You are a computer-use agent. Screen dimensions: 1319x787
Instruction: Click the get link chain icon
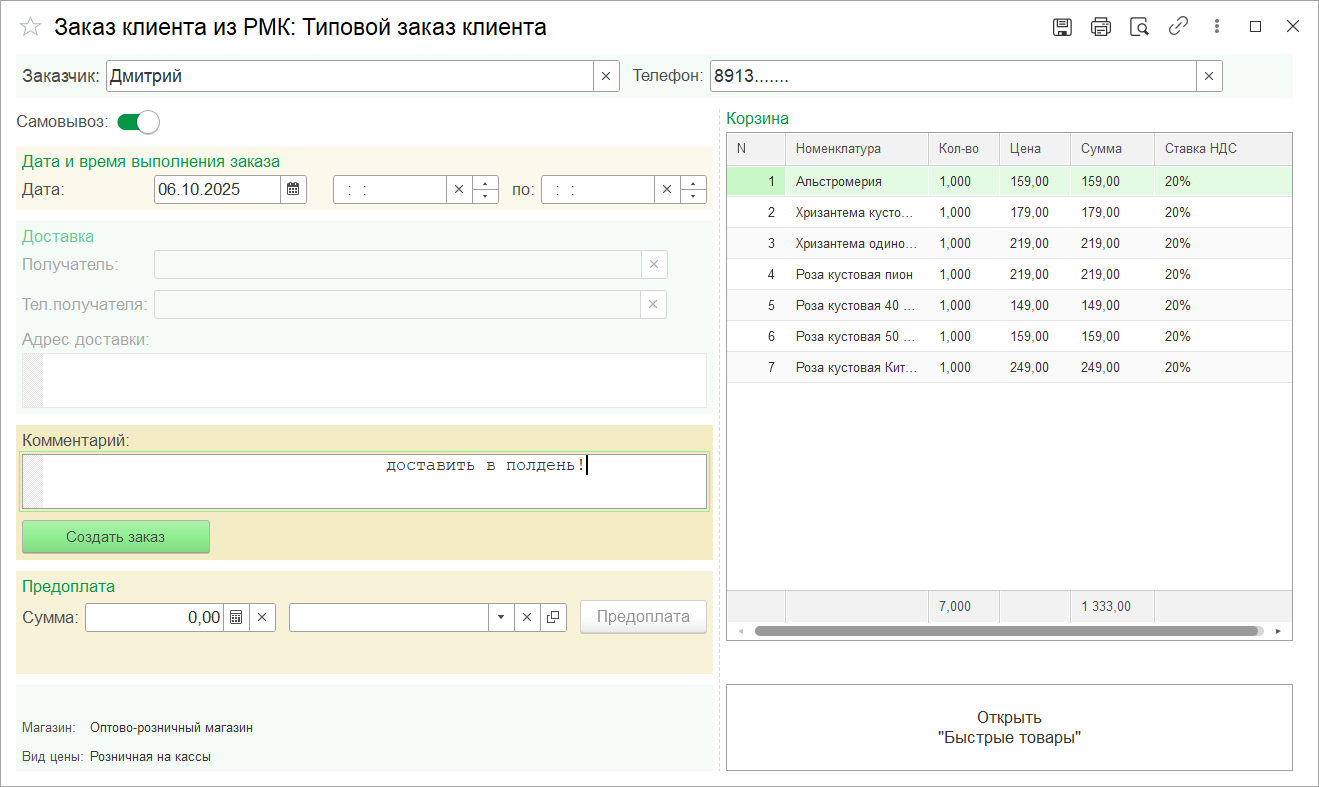(1178, 27)
